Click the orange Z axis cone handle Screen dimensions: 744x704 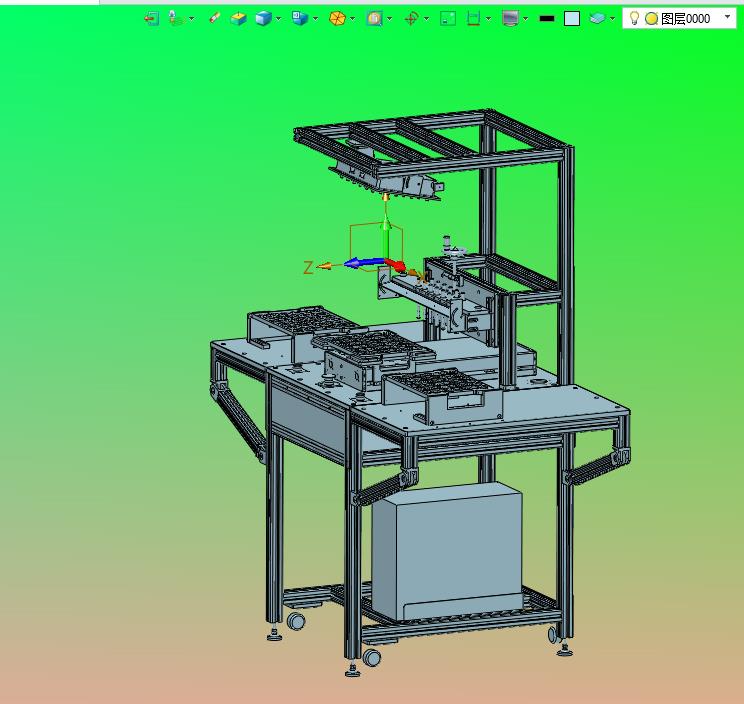pos(324,267)
